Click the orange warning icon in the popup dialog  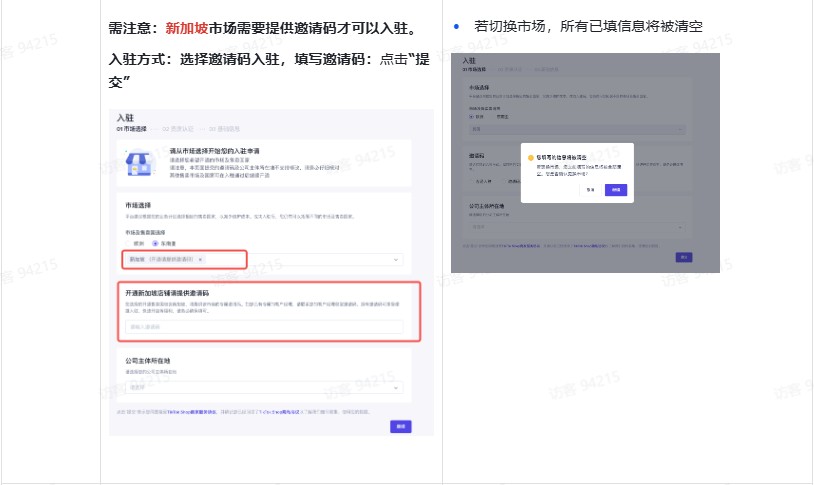[x=531, y=158]
